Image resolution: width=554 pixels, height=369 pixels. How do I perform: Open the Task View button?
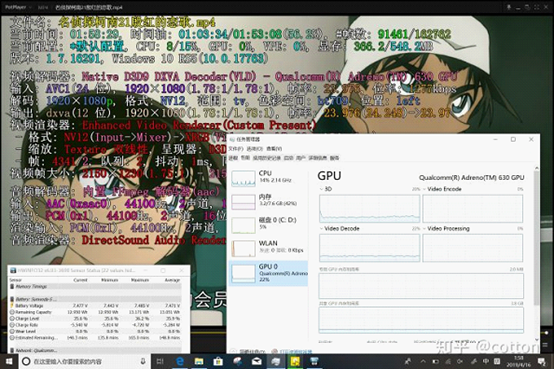pyautogui.click(x=160, y=361)
